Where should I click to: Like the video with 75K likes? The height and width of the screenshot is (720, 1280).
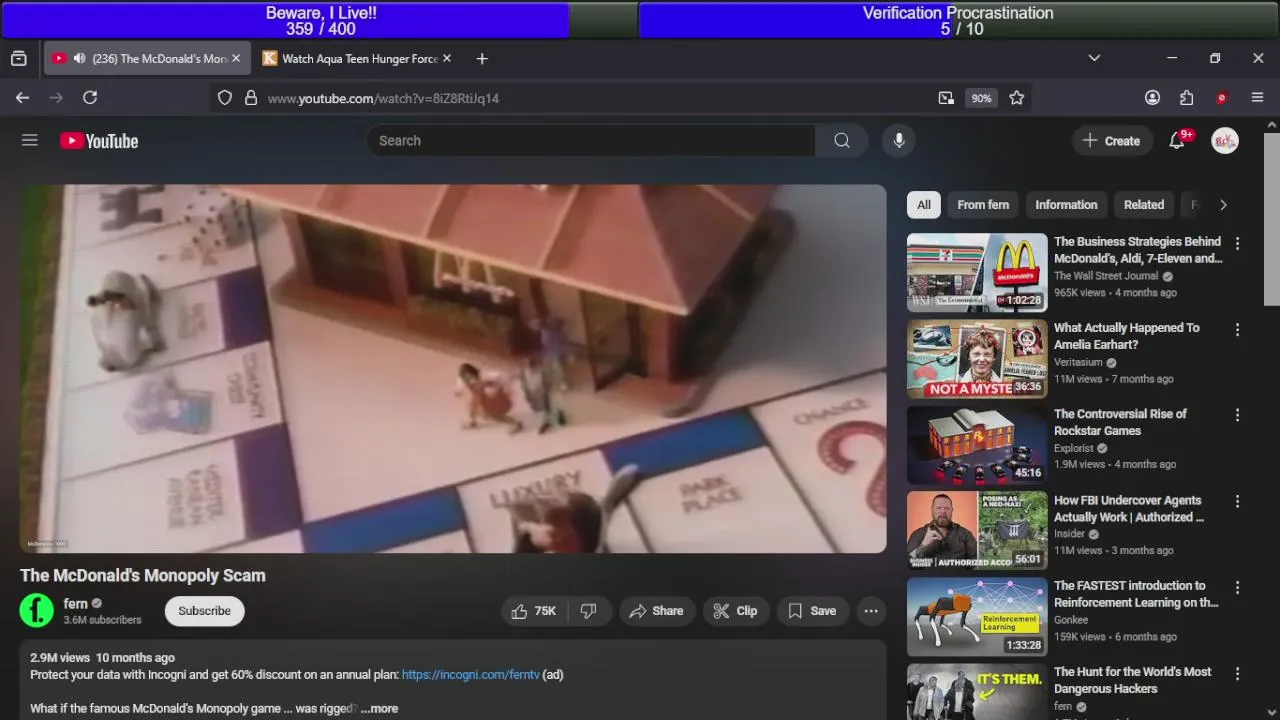click(x=535, y=611)
